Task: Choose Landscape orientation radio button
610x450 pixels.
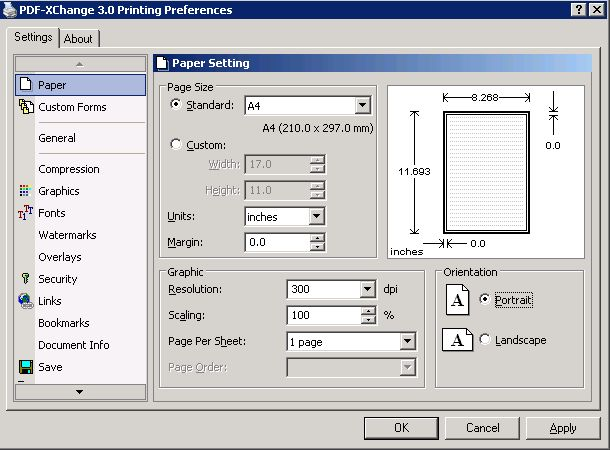Action: pos(484,339)
